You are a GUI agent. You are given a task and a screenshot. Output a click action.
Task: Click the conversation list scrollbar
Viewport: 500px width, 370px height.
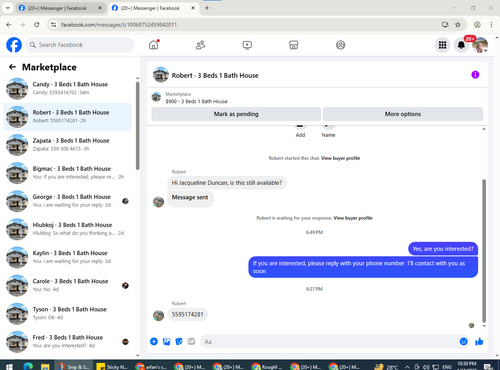[x=138, y=125]
